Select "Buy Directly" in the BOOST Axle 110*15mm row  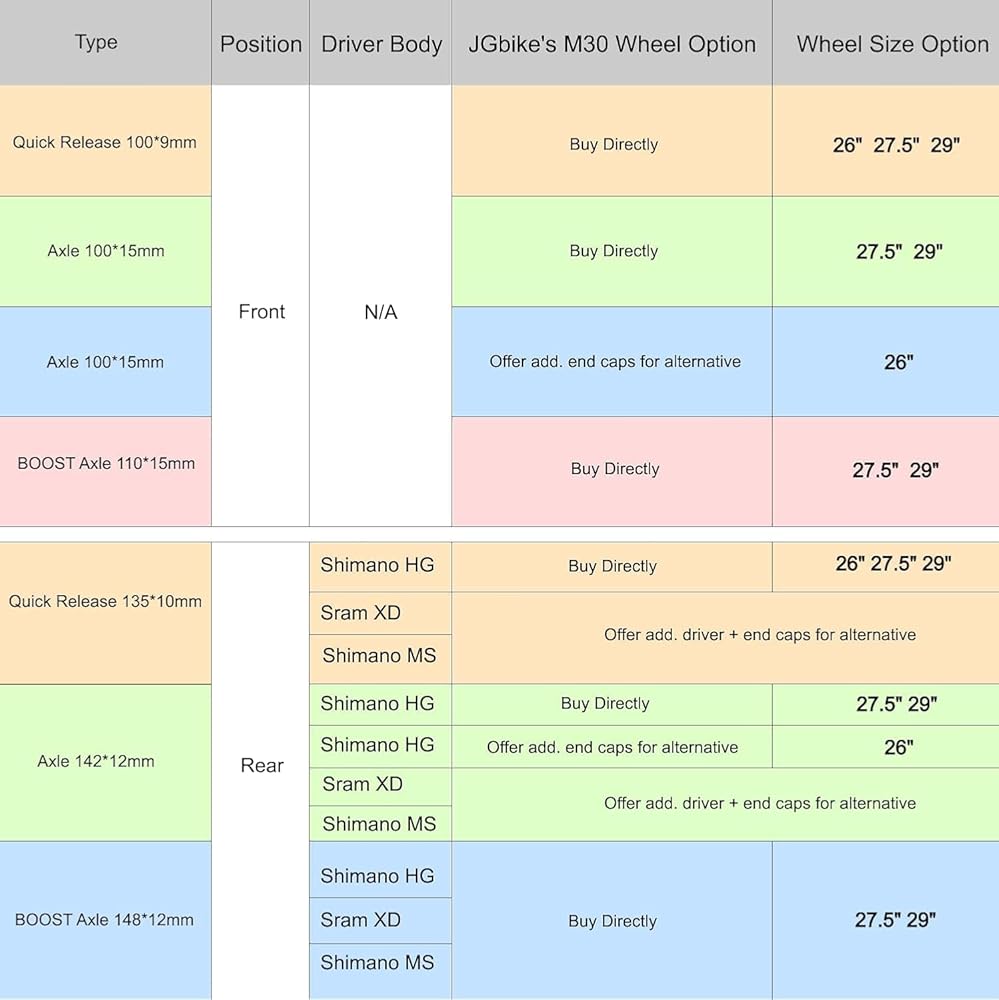point(614,469)
